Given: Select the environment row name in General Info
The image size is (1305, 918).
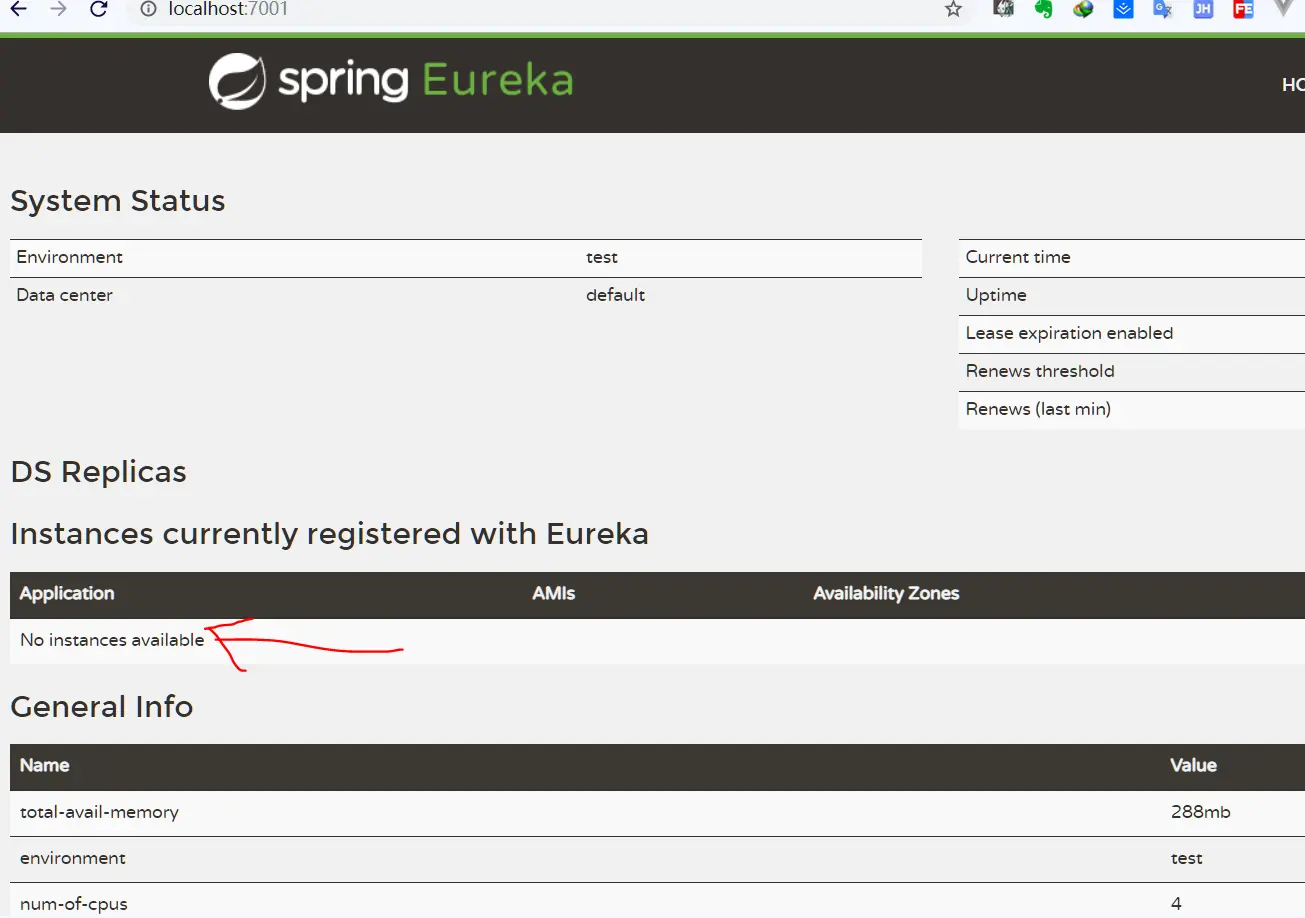Looking at the screenshot, I should (73, 858).
